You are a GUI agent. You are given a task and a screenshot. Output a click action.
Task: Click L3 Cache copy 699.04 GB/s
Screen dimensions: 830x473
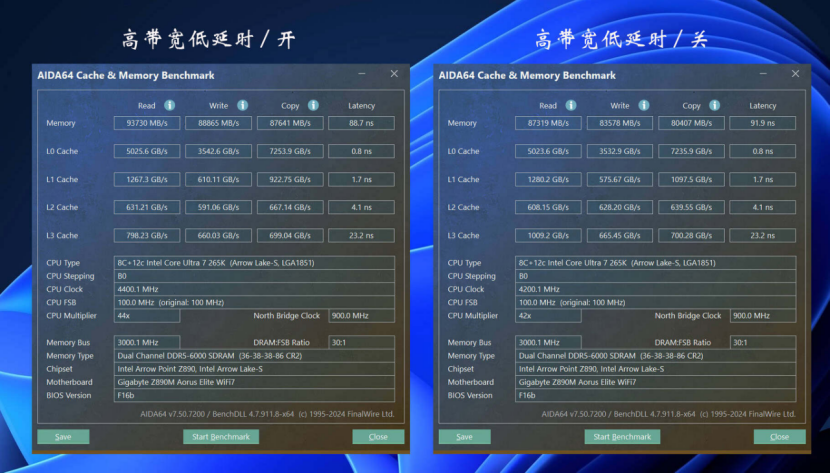pyautogui.click(x=290, y=235)
